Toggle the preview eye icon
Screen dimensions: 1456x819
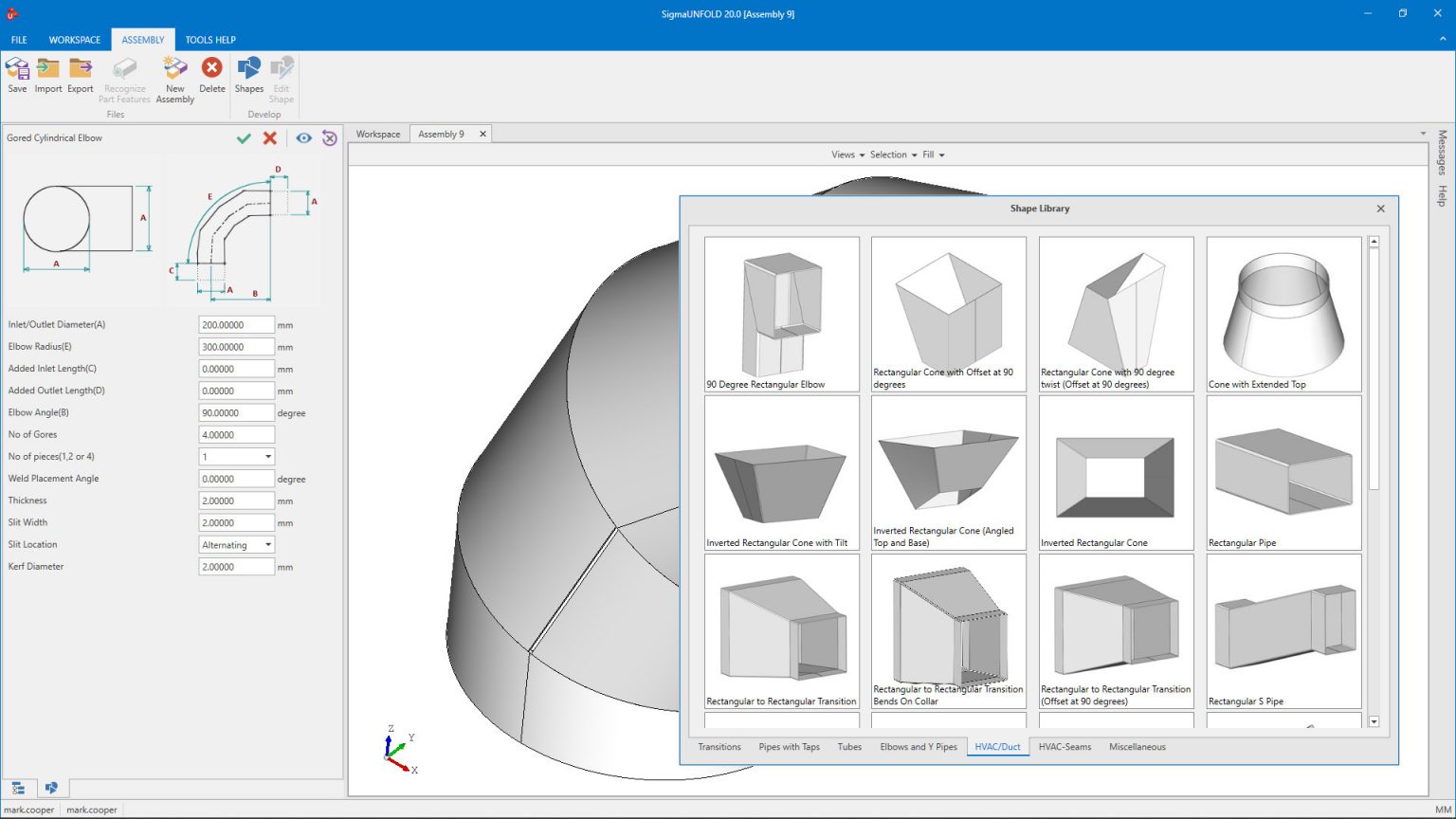click(x=302, y=137)
